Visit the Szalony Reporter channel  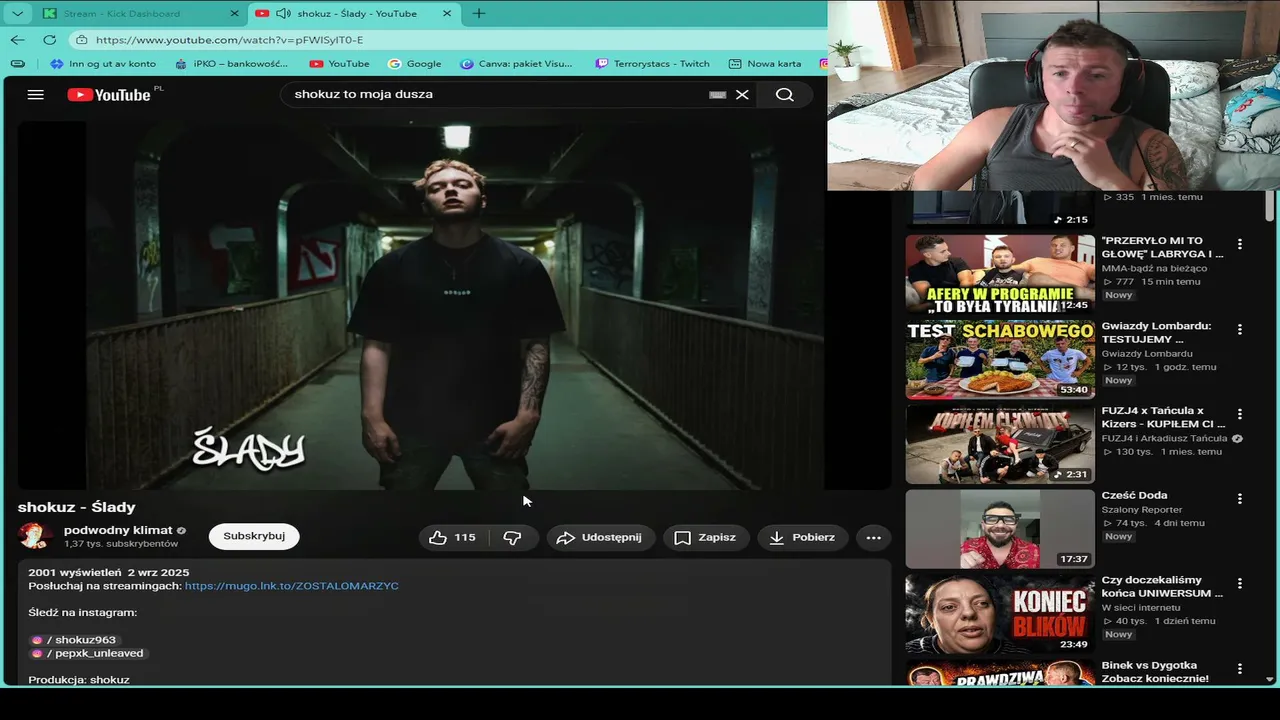pyautogui.click(x=1142, y=510)
